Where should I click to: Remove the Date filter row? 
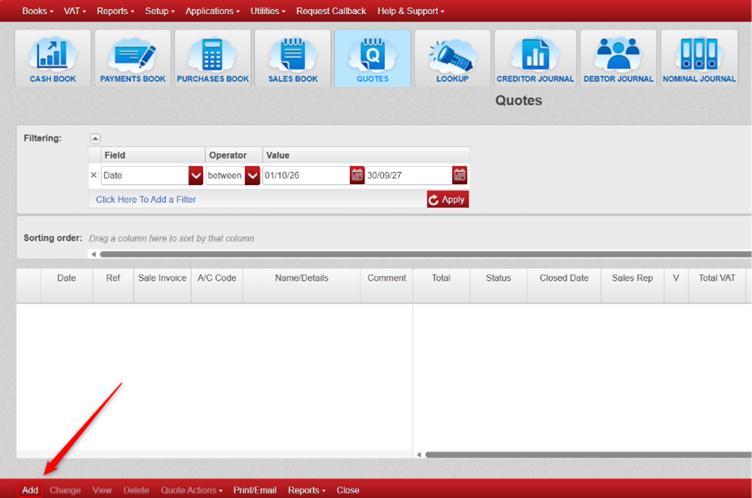click(94, 175)
